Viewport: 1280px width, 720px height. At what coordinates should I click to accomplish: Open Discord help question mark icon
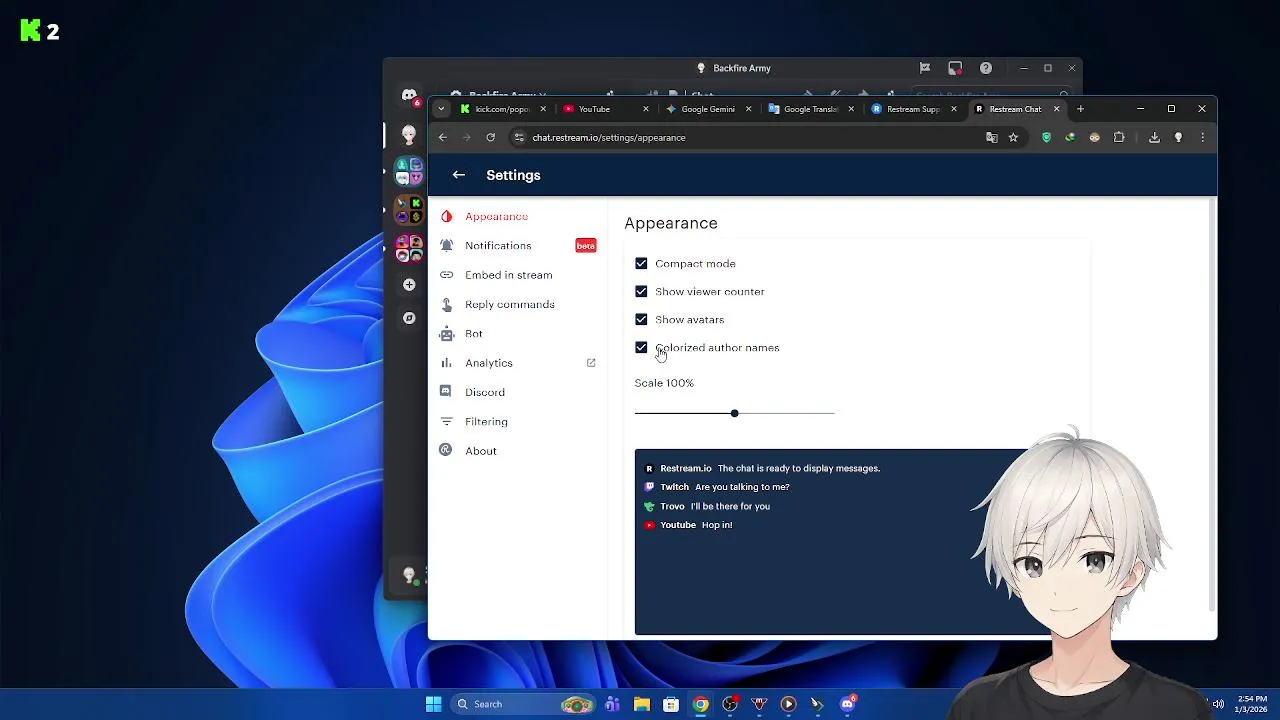(986, 68)
